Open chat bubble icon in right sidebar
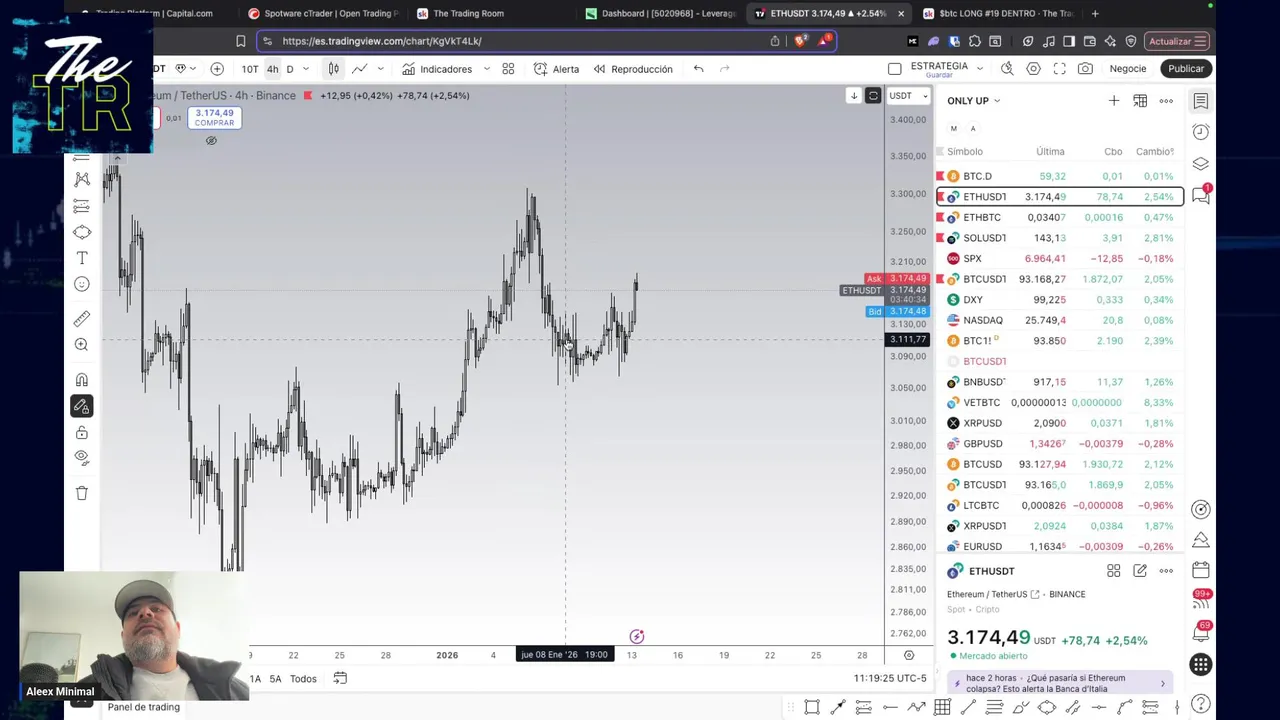This screenshot has height=720, width=1280. pos(1201,196)
